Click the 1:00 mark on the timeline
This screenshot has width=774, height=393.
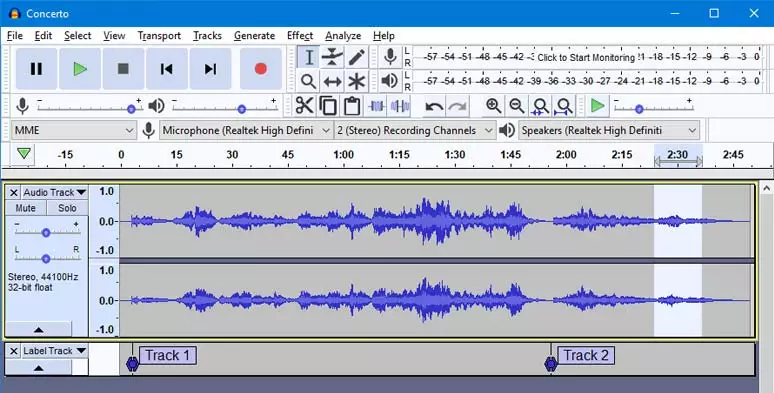(x=343, y=155)
